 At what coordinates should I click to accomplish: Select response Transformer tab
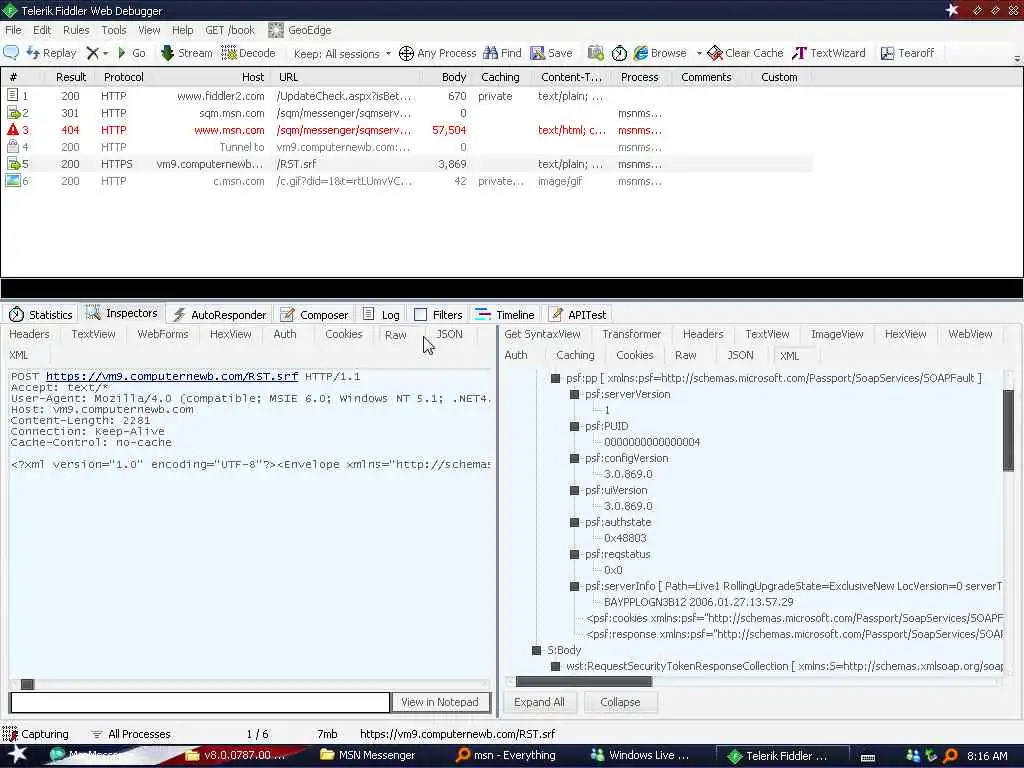coord(632,334)
